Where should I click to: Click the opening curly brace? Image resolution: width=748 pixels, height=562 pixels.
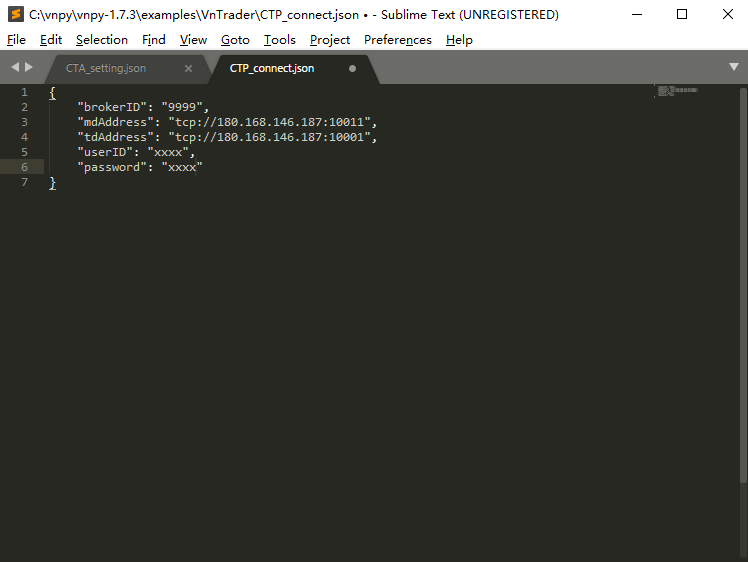[52, 93]
